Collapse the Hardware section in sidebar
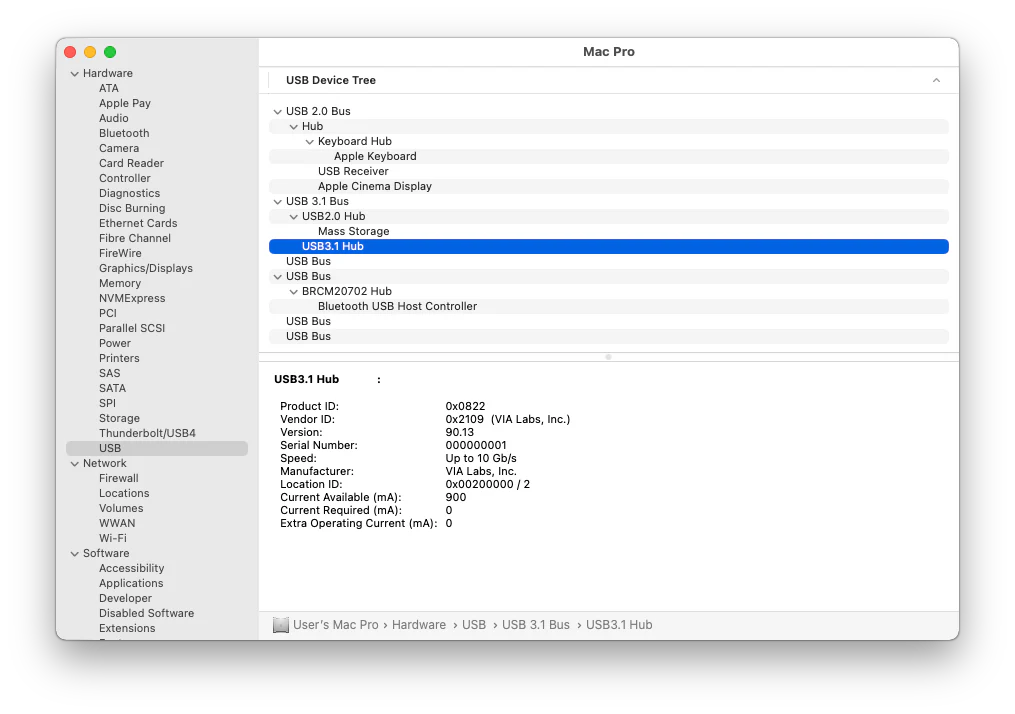This screenshot has height=714, width=1015. [75, 74]
